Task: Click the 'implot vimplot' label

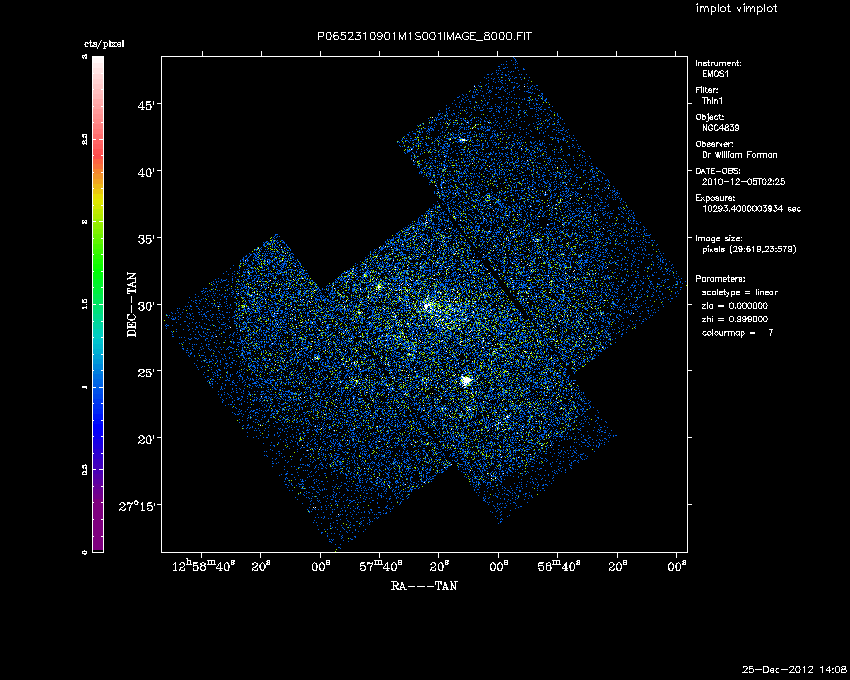Action: [736, 8]
